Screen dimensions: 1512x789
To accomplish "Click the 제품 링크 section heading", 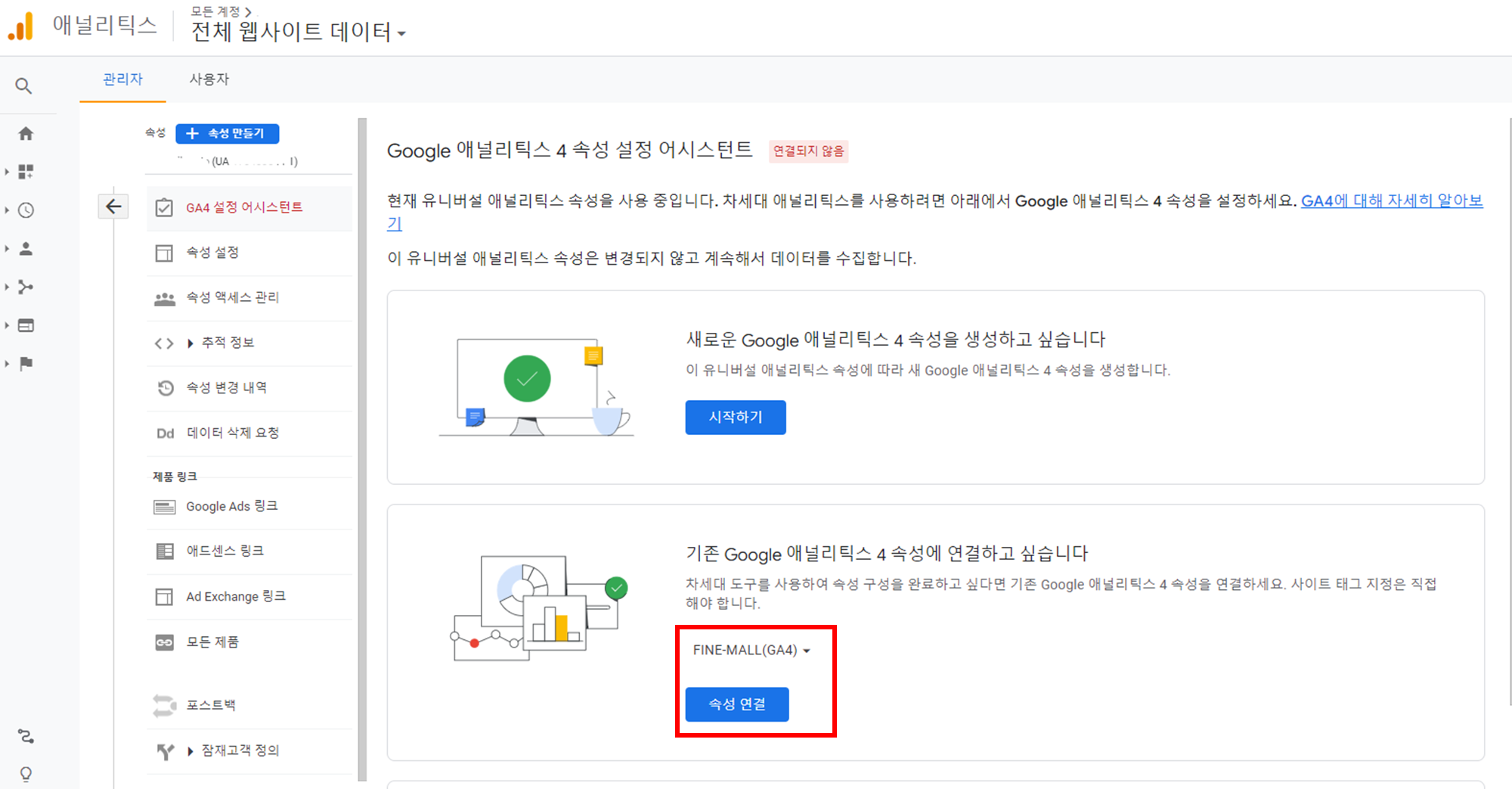I will pyautogui.click(x=175, y=477).
